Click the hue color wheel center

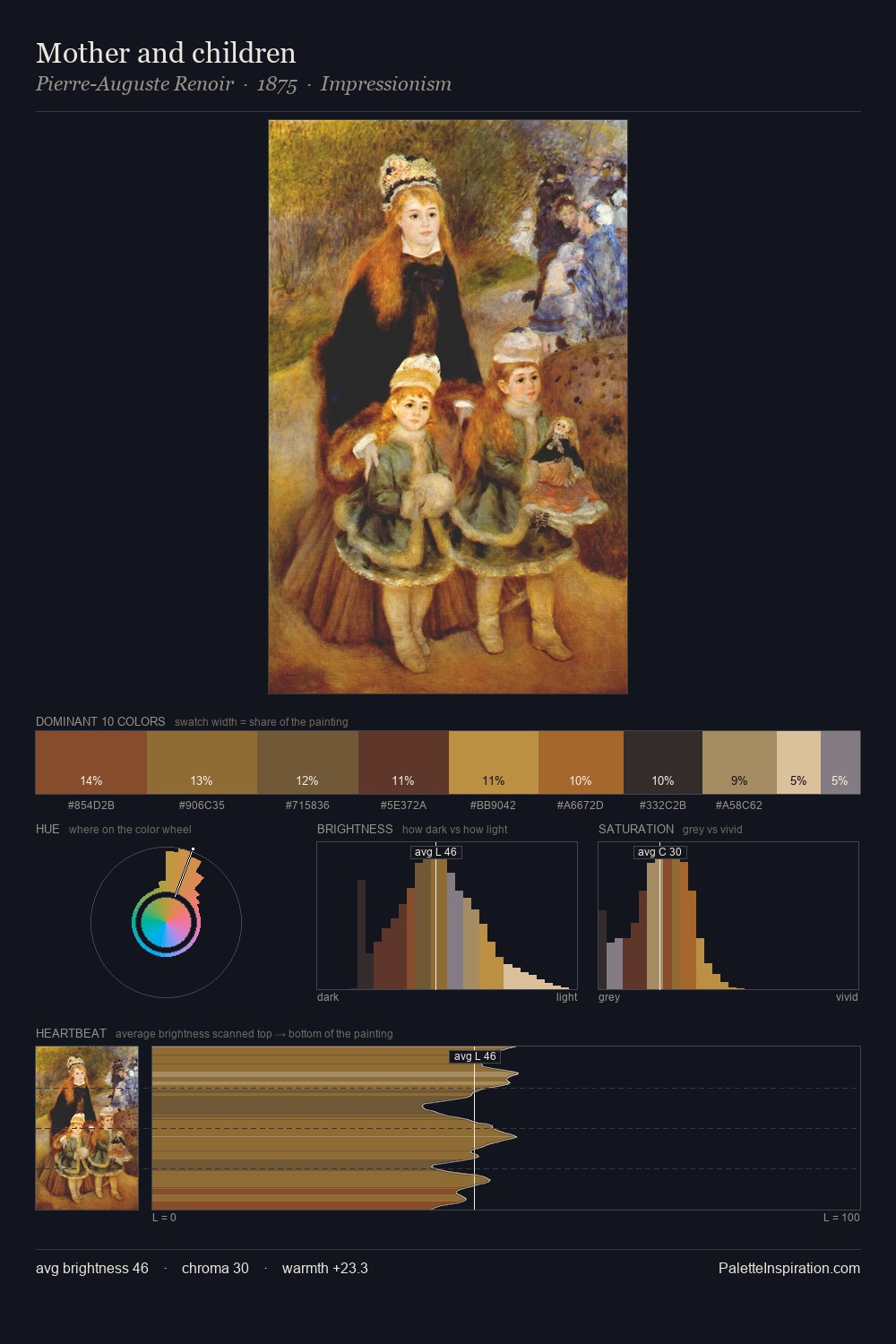tap(166, 923)
